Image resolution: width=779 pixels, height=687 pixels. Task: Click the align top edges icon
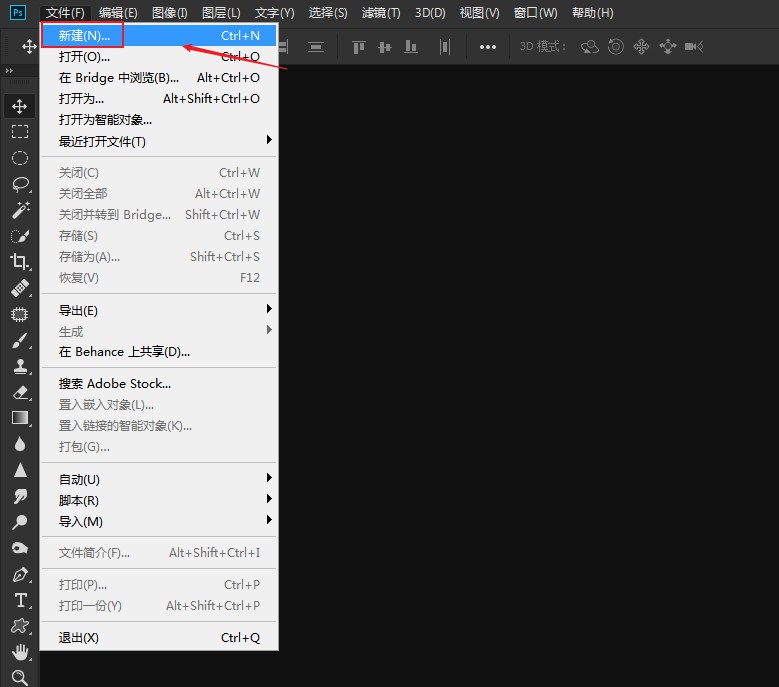[x=359, y=47]
